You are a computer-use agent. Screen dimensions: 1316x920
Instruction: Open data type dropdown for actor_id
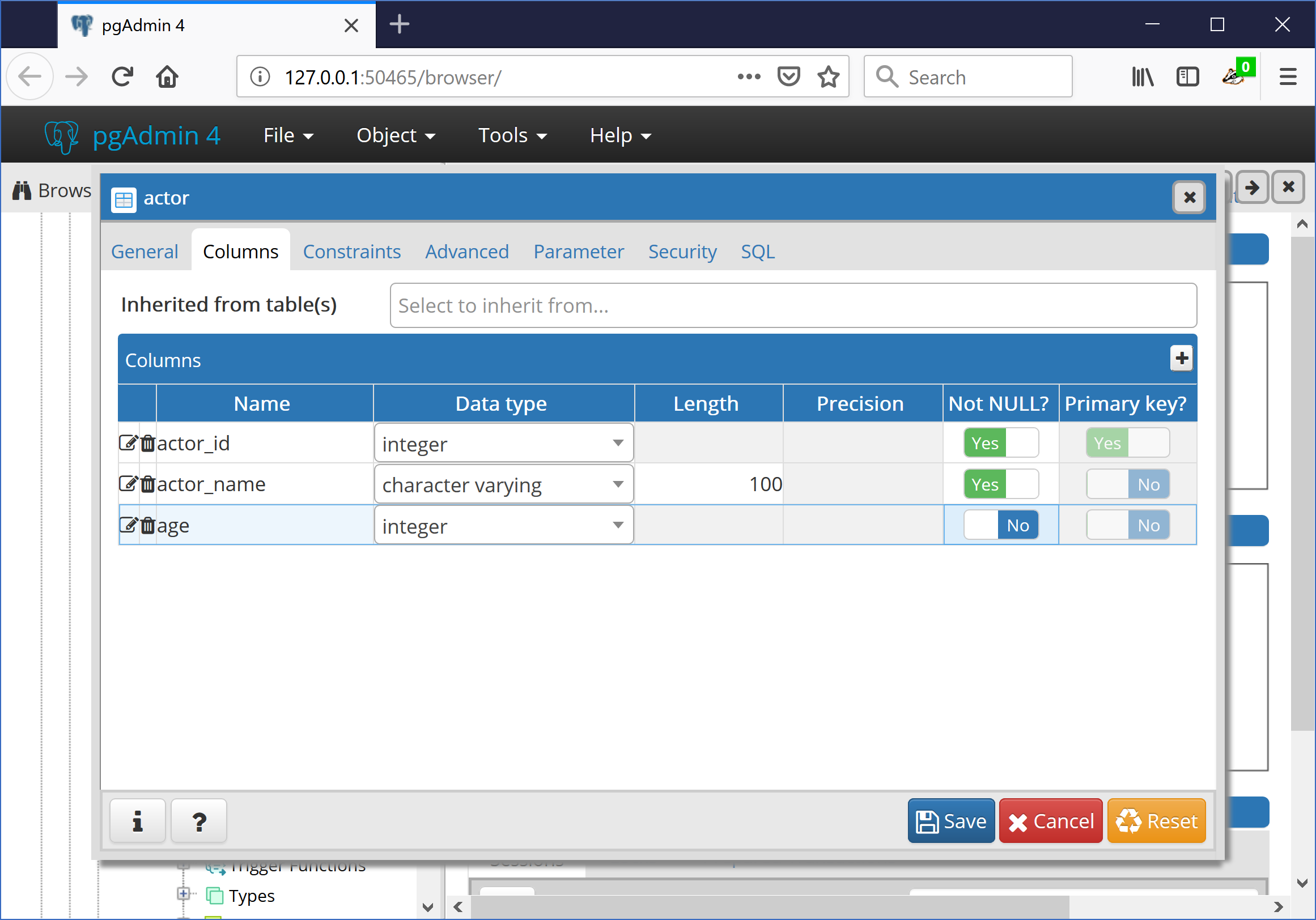coord(503,443)
